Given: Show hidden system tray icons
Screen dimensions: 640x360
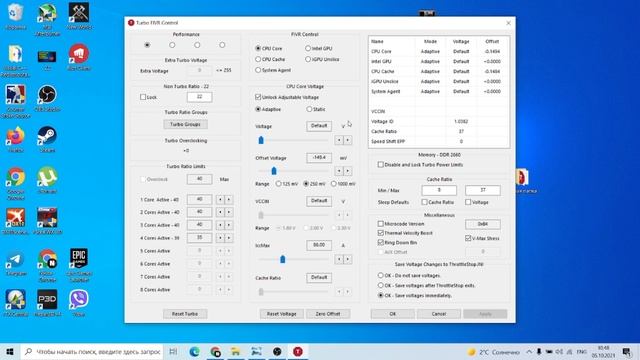Looking at the screenshot, I should point(529,351).
